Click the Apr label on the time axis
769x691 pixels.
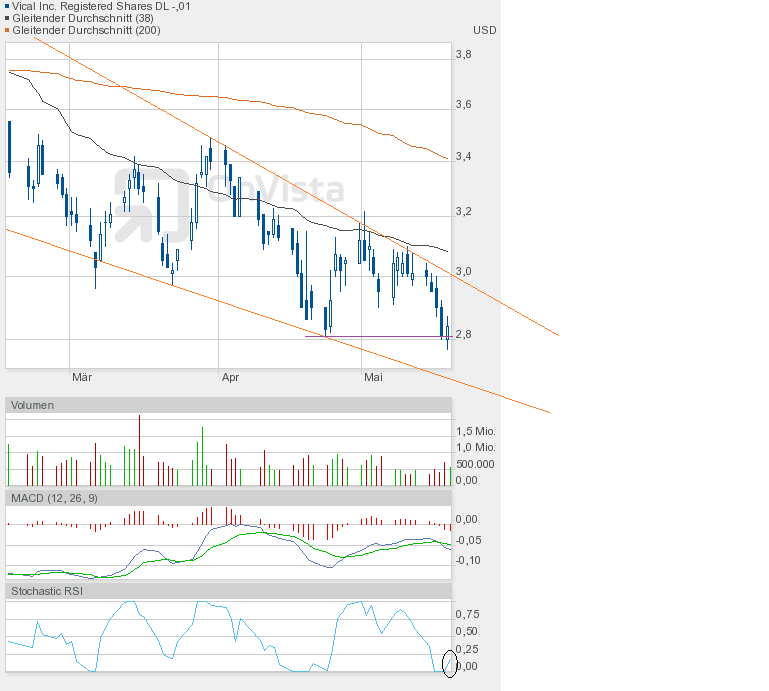pyautogui.click(x=230, y=377)
